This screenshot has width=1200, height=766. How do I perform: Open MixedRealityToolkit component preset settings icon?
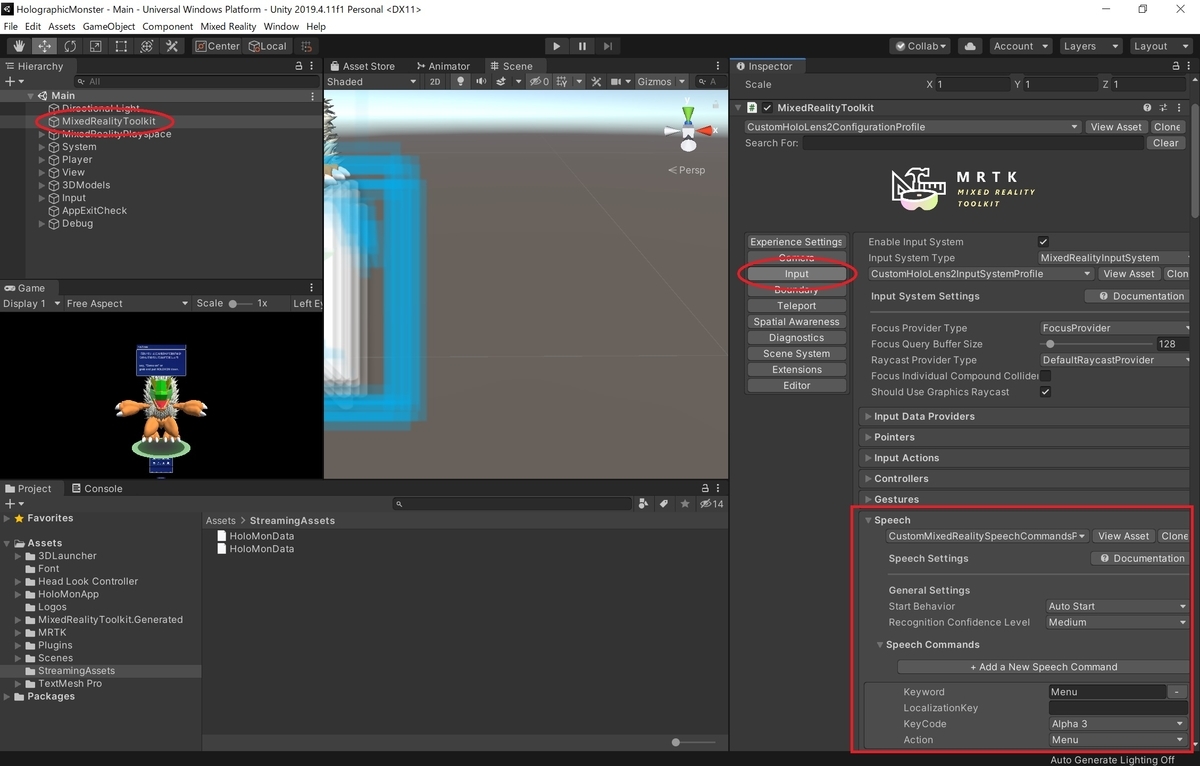[1165, 108]
